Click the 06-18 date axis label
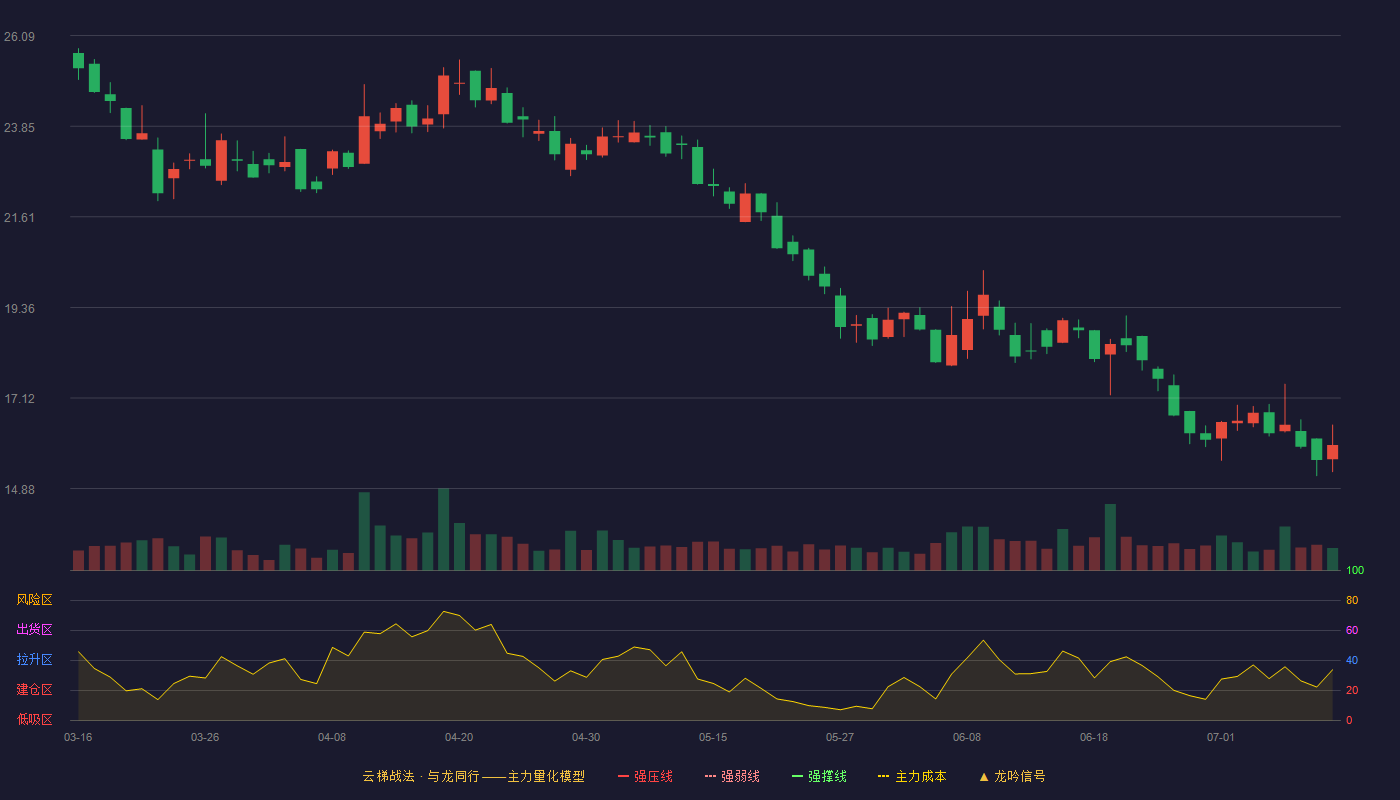The width and height of the screenshot is (1400, 800). tap(1094, 737)
